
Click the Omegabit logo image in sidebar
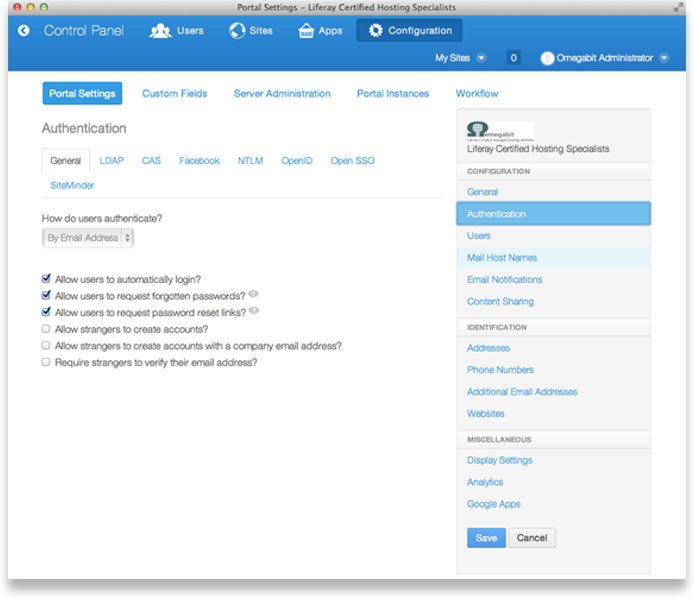tap(500, 132)
